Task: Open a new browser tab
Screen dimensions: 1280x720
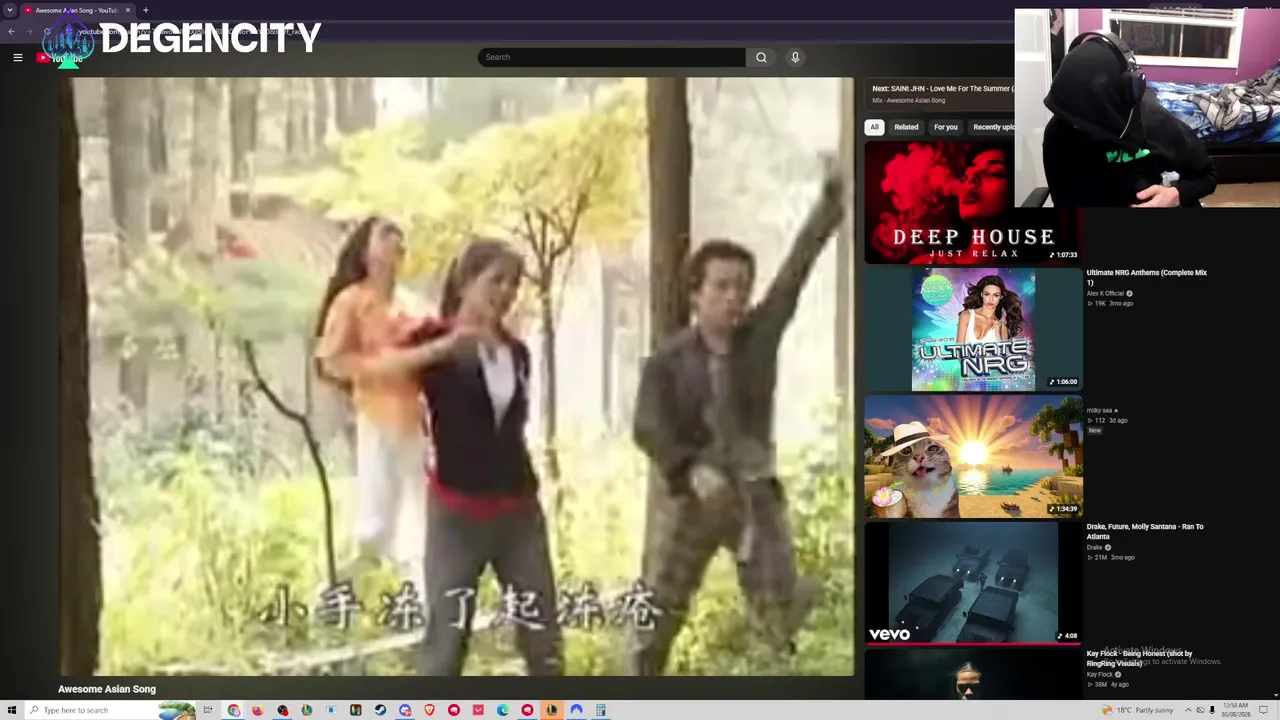Action: tap(145, 10)
